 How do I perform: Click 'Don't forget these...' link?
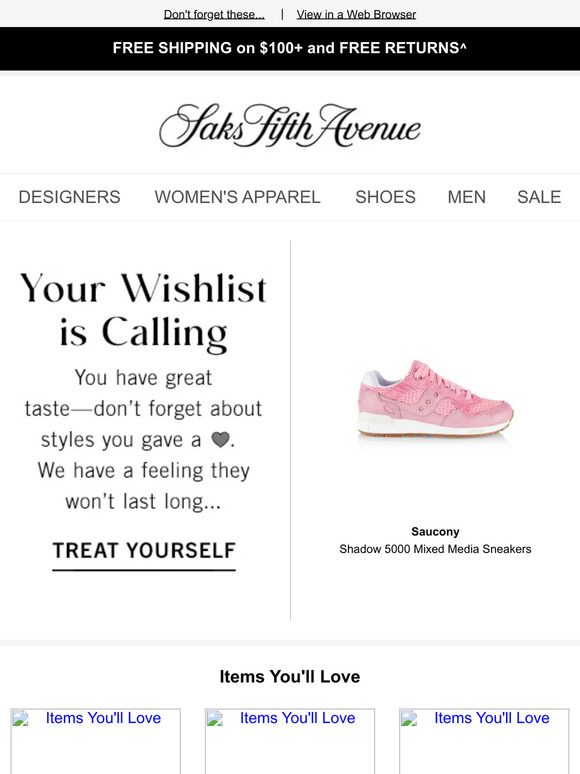pyautogui.click(x=214, y=14)
